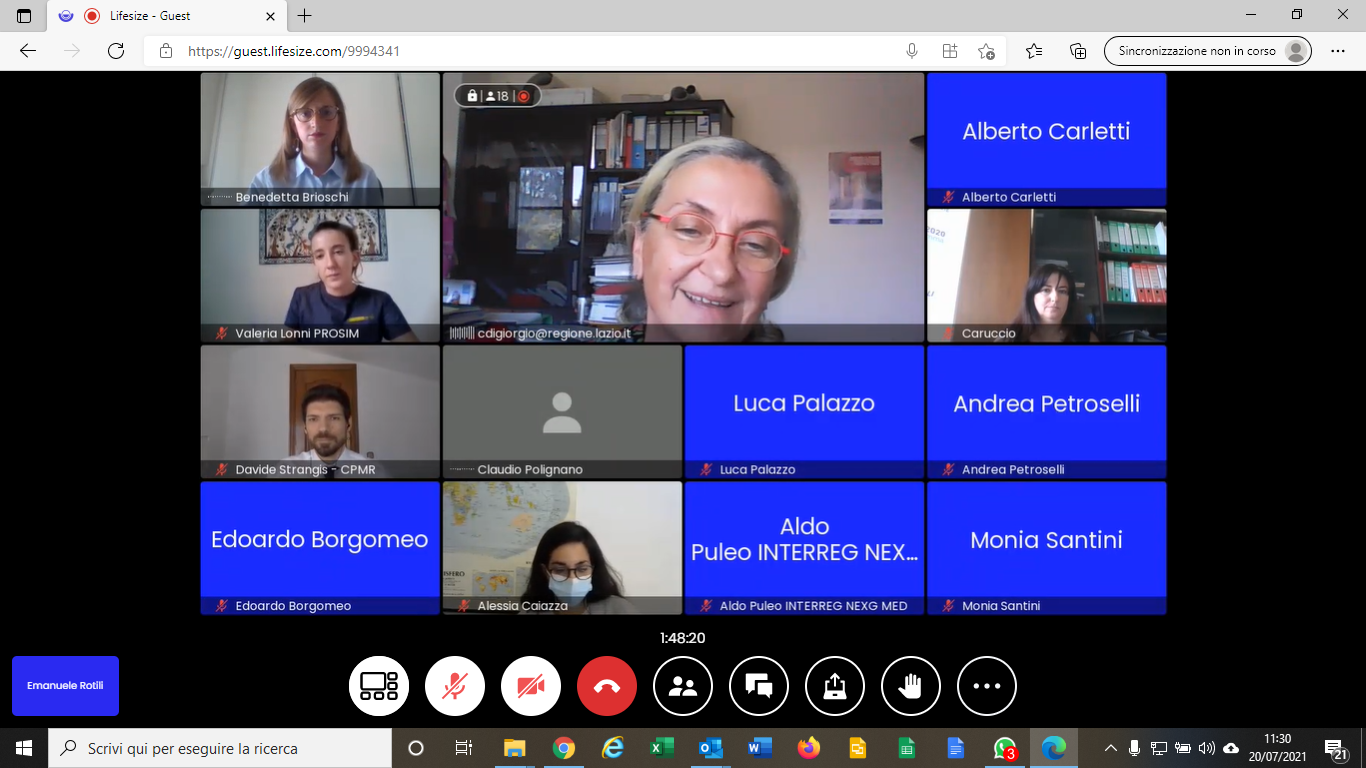The height and width of the screenshot is (768, 1366).
Task: Click the address bar URL field
Action: [x=520, y=51]
